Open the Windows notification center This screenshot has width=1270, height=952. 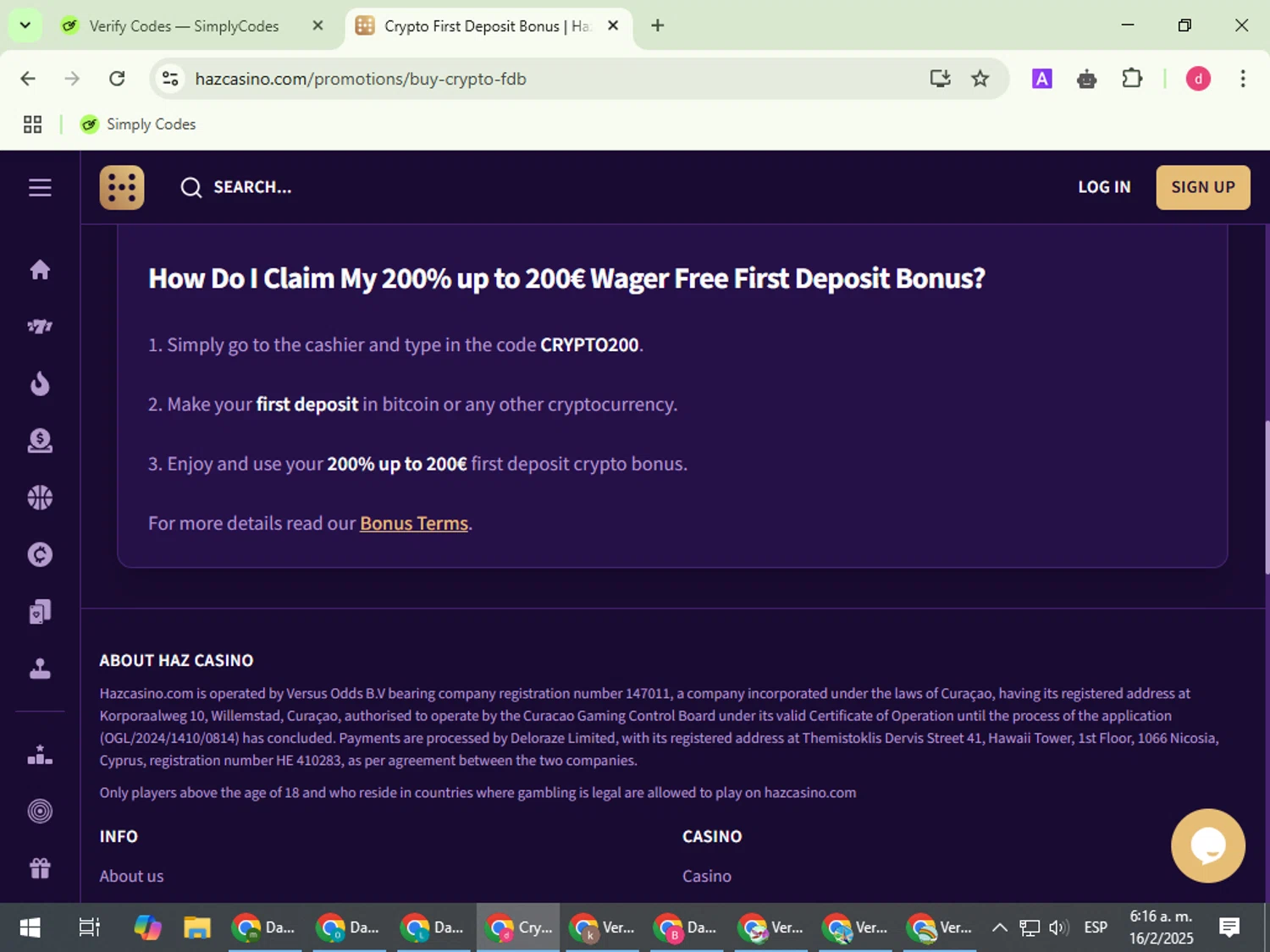[1229, 927]
